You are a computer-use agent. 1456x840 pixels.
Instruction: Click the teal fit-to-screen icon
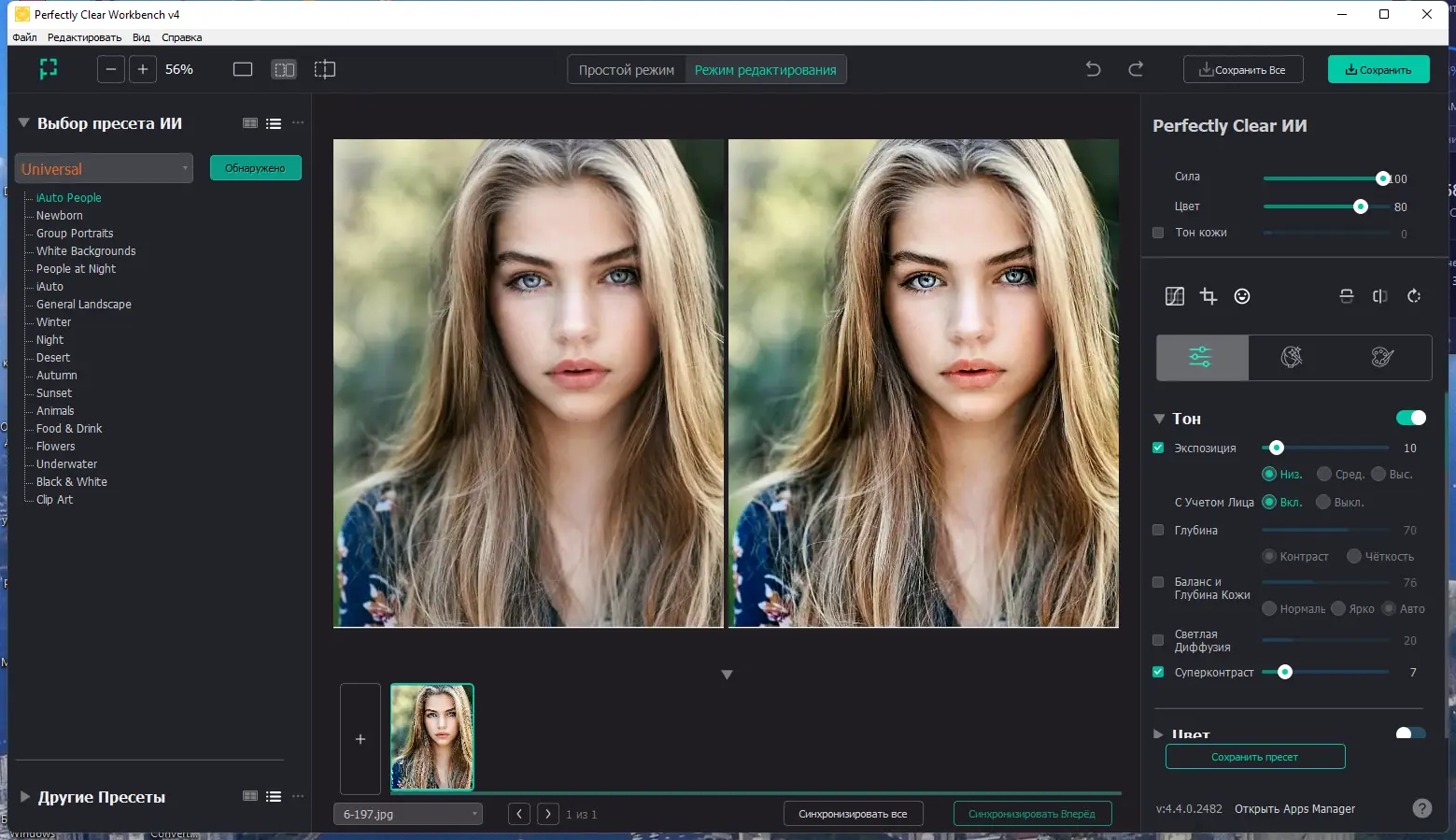[48, 69]
